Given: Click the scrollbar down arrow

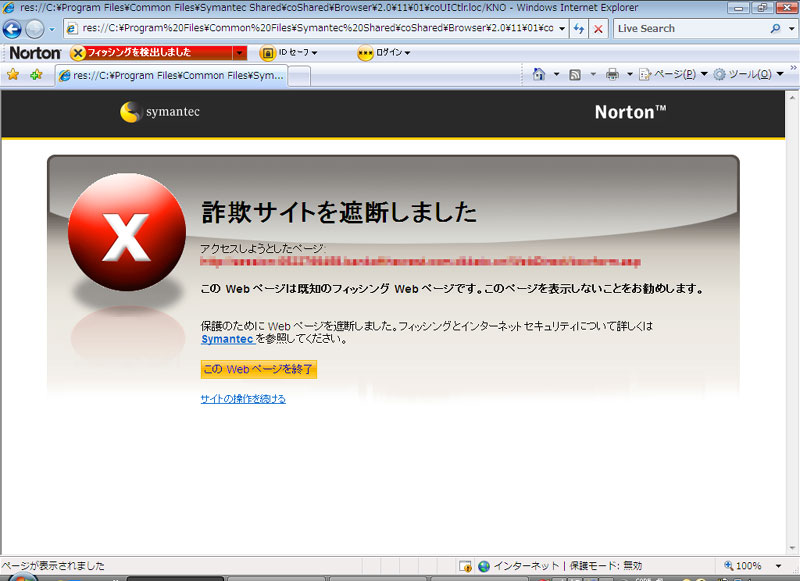Looking at the screenshot, I should [792, 548].
